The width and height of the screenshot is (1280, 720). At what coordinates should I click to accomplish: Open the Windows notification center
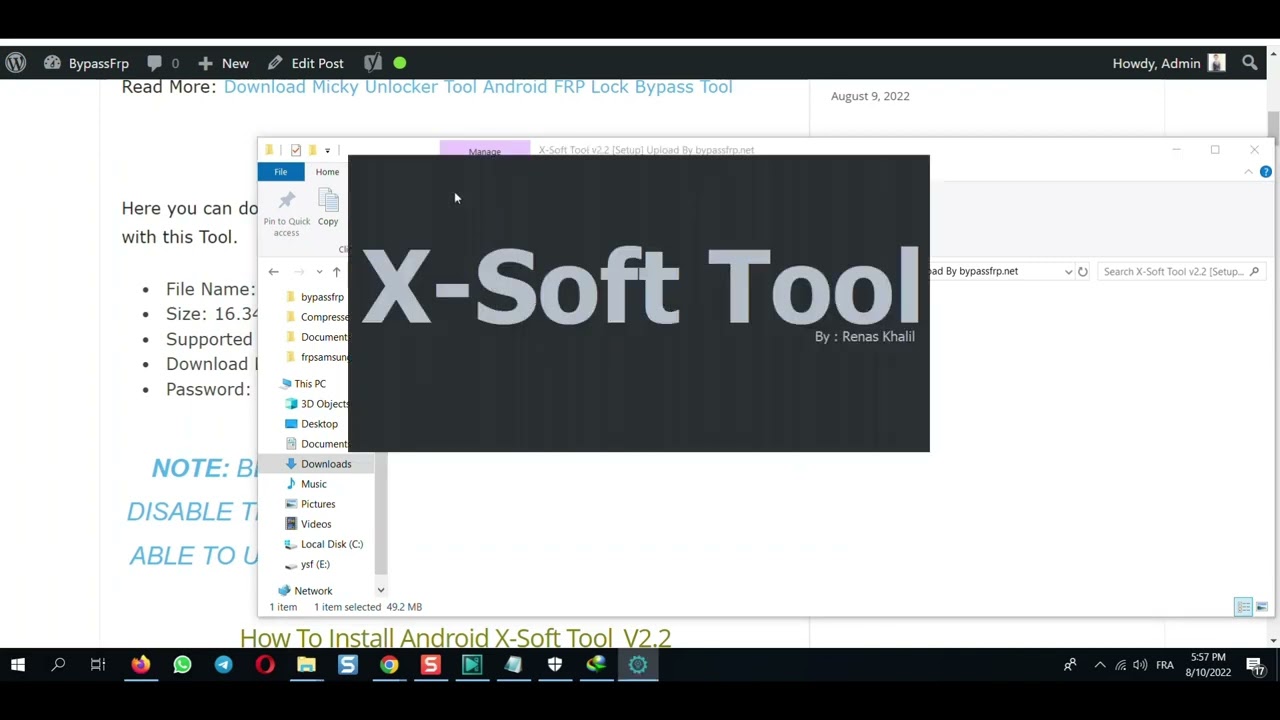(x=1256, y=665)
